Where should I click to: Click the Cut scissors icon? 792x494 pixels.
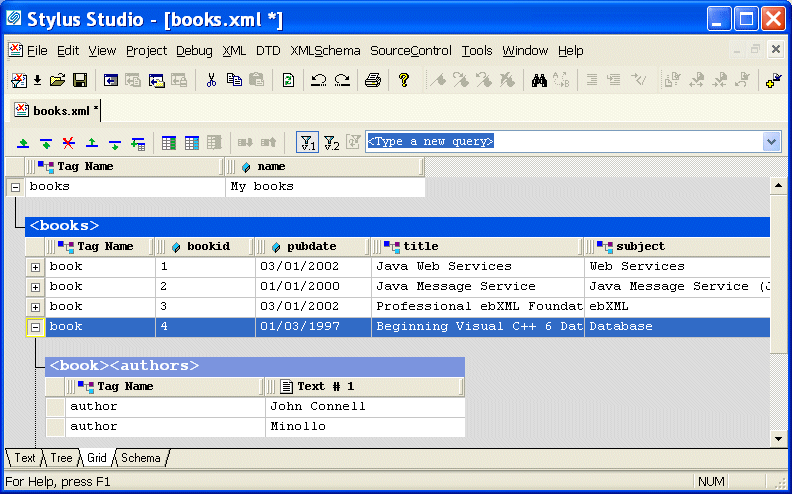(211, 81)
